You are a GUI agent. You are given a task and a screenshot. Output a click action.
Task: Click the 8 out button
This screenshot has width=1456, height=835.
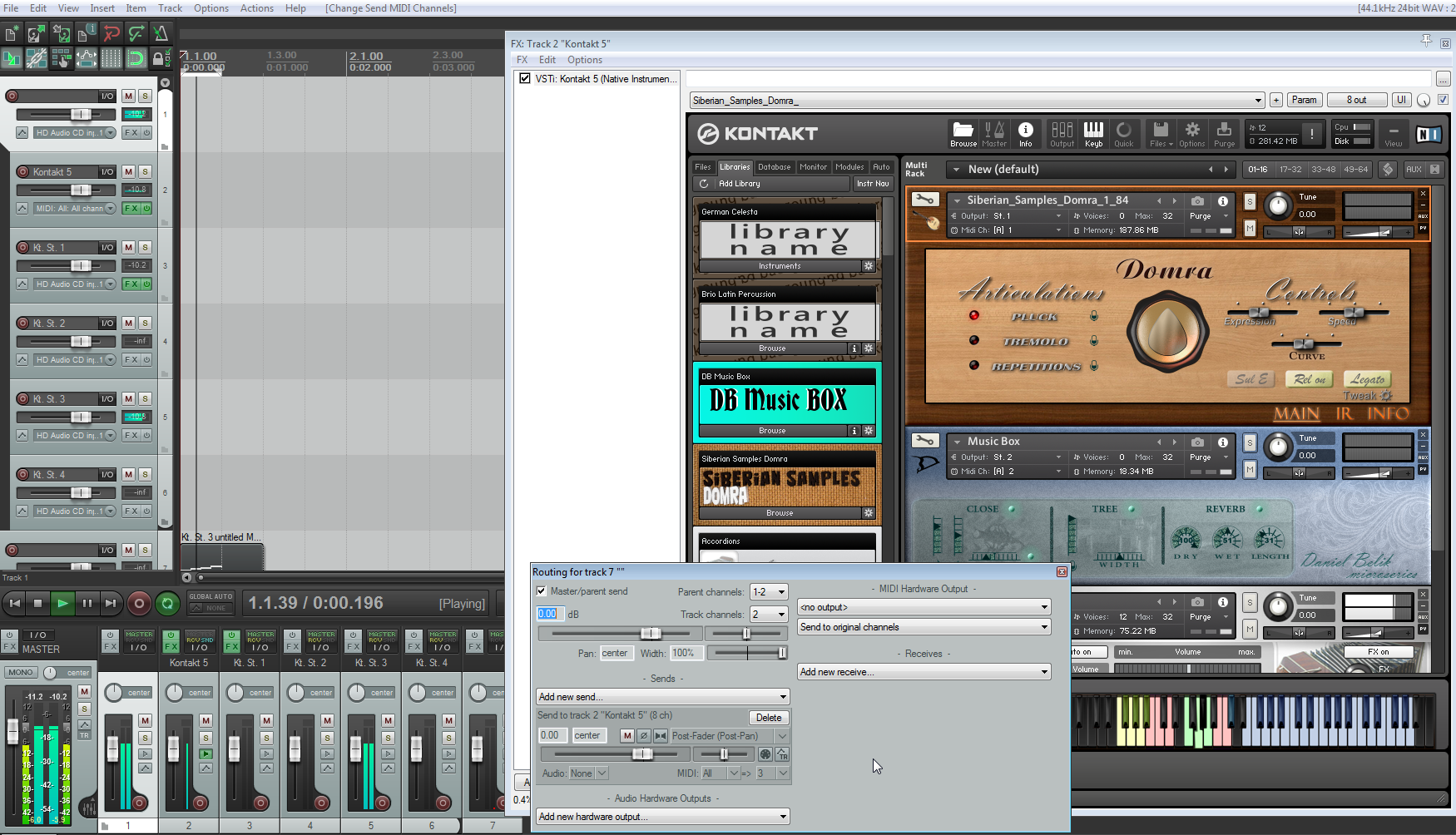coord(1357,100)
